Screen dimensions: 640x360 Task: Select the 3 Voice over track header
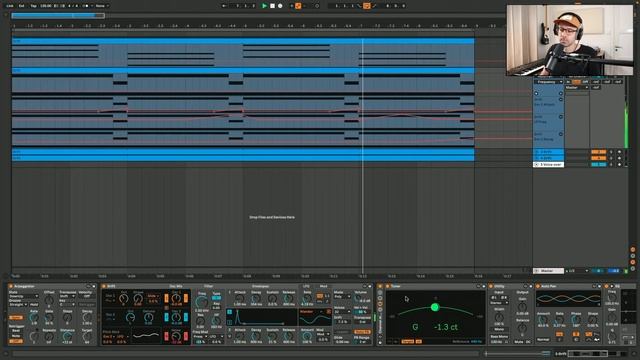(549, 164)
